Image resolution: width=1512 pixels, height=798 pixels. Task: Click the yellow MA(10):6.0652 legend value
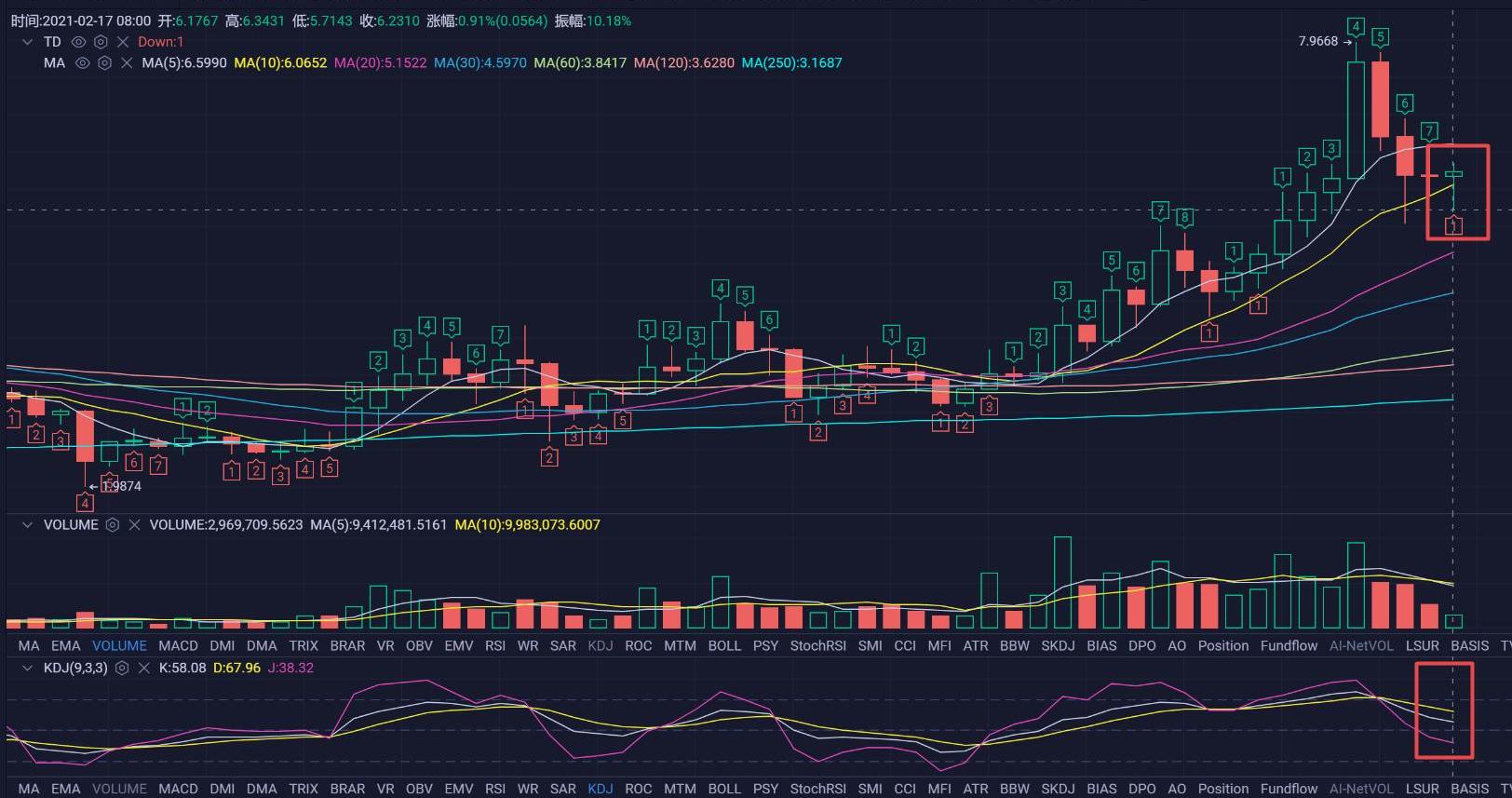tap(280, 63)
